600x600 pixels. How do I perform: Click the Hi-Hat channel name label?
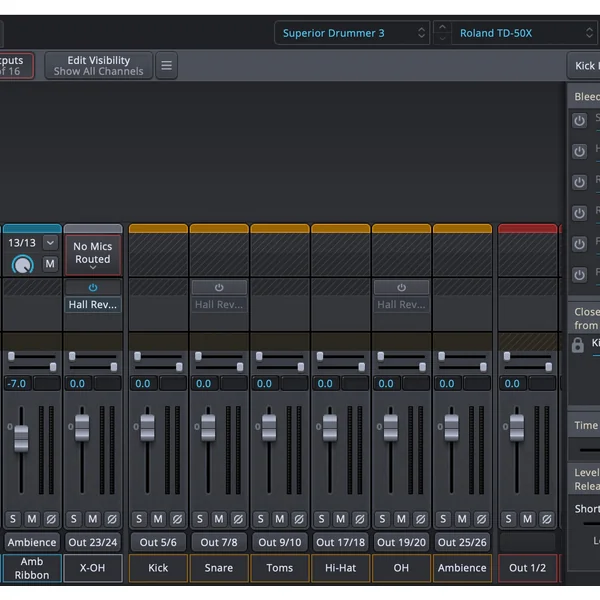pyautogui.click(x=341, y=568)
